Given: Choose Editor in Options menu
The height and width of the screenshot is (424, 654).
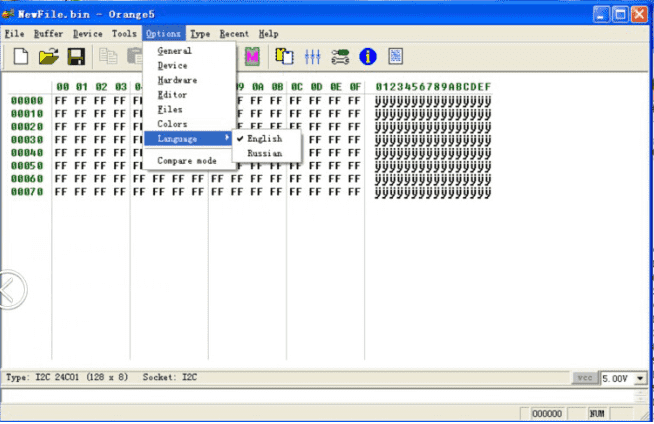Looking at the screenshot, I should pos(190,95).
